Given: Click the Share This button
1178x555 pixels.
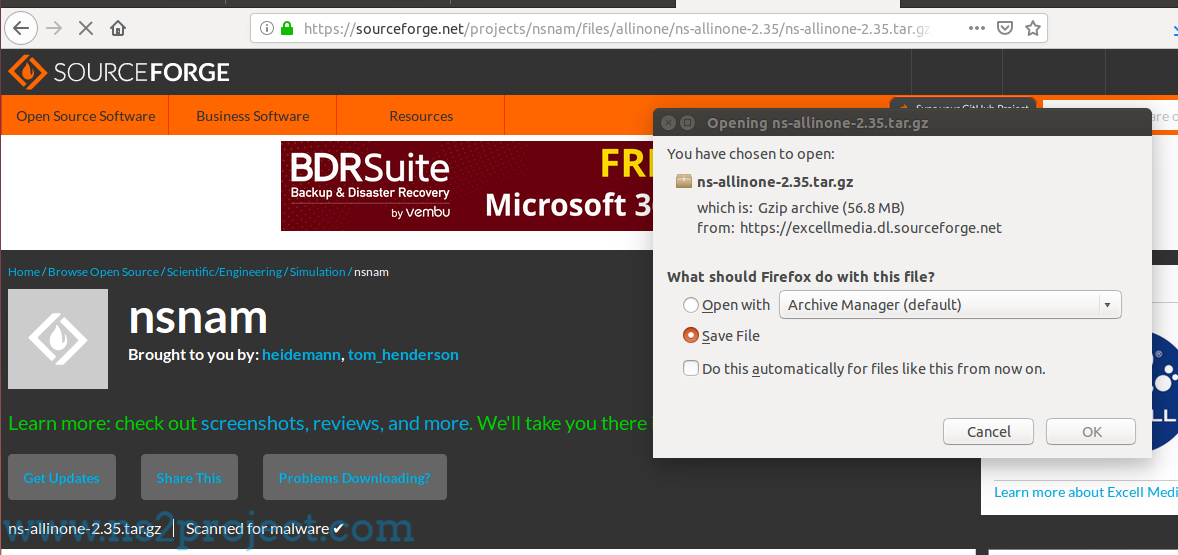Looking at the screenshot, I should tap(189, 477).
